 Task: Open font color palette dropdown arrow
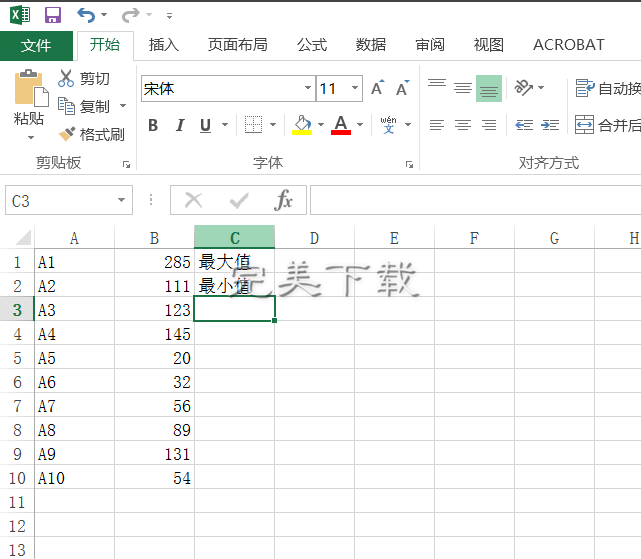point(360,124)
